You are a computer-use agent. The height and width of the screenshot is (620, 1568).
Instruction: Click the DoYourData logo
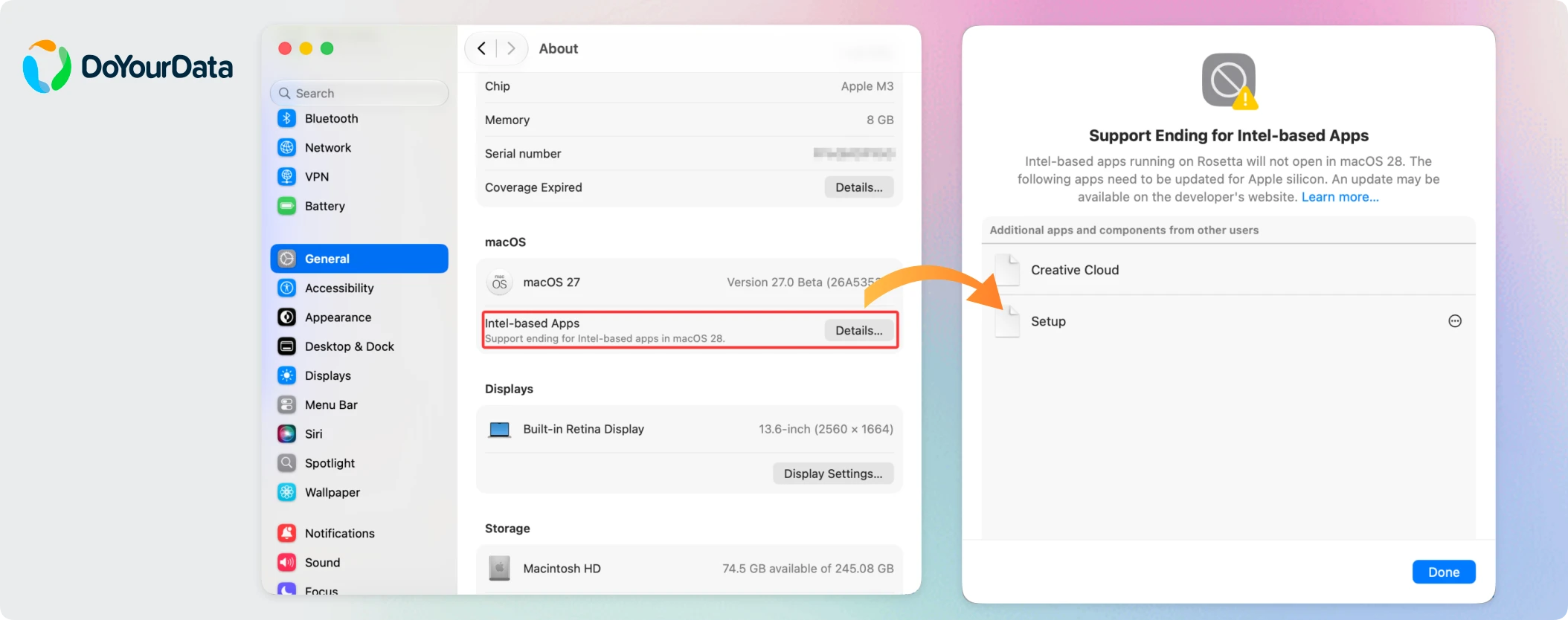click(128, 66)
